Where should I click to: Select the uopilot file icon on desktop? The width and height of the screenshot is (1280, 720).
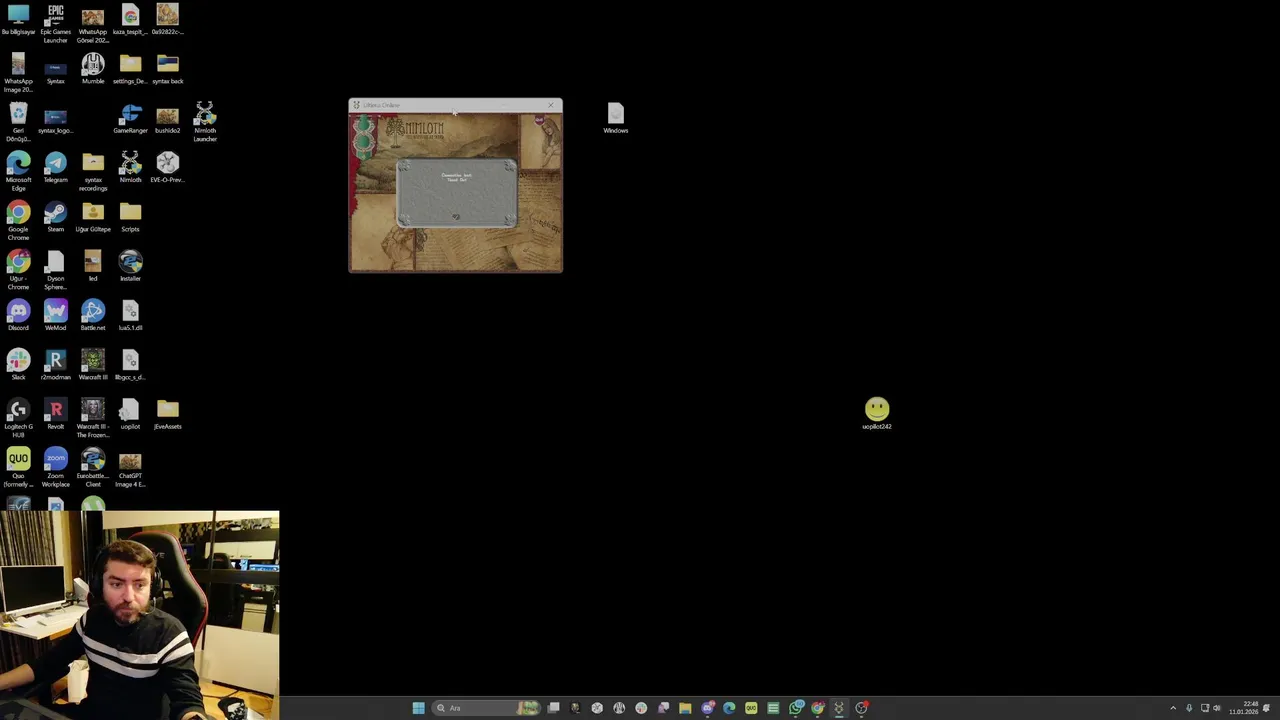[130, 413]
